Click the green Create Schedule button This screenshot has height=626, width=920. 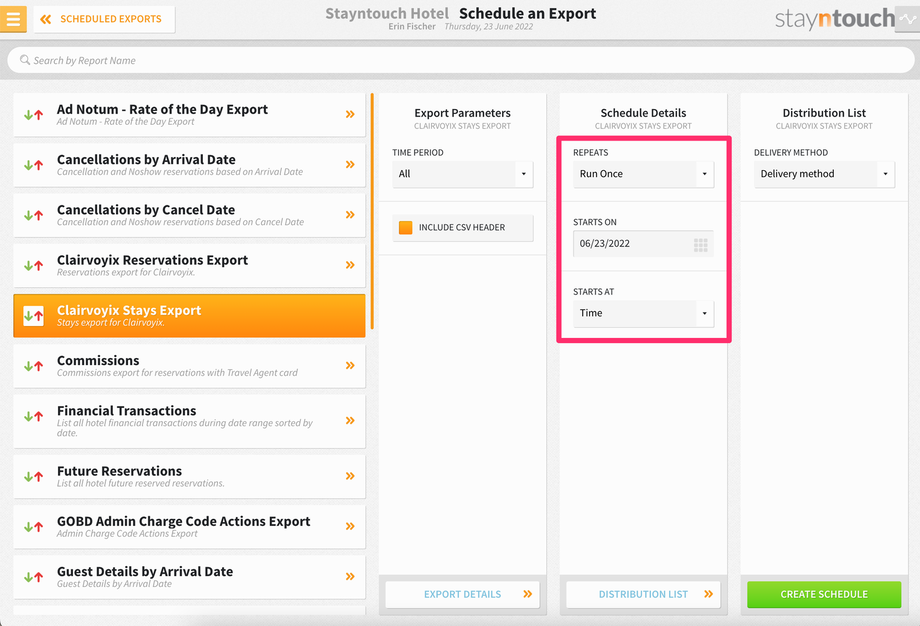(x=824, y=594)
